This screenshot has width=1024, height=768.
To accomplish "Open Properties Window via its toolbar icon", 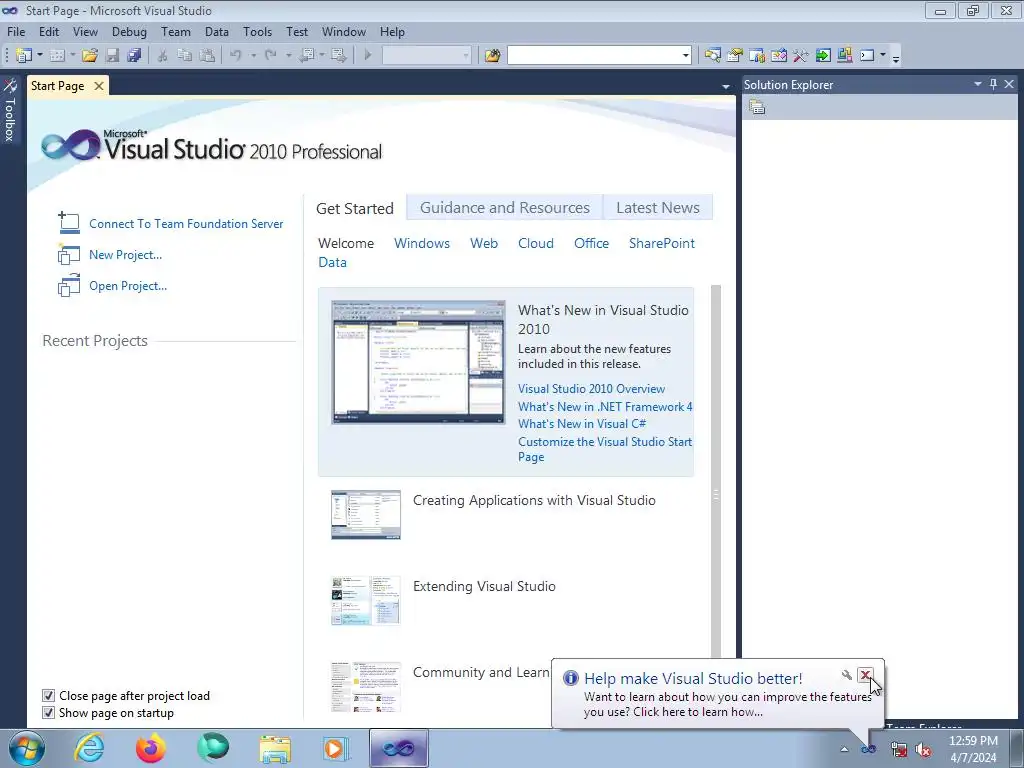I will [735, 56].
